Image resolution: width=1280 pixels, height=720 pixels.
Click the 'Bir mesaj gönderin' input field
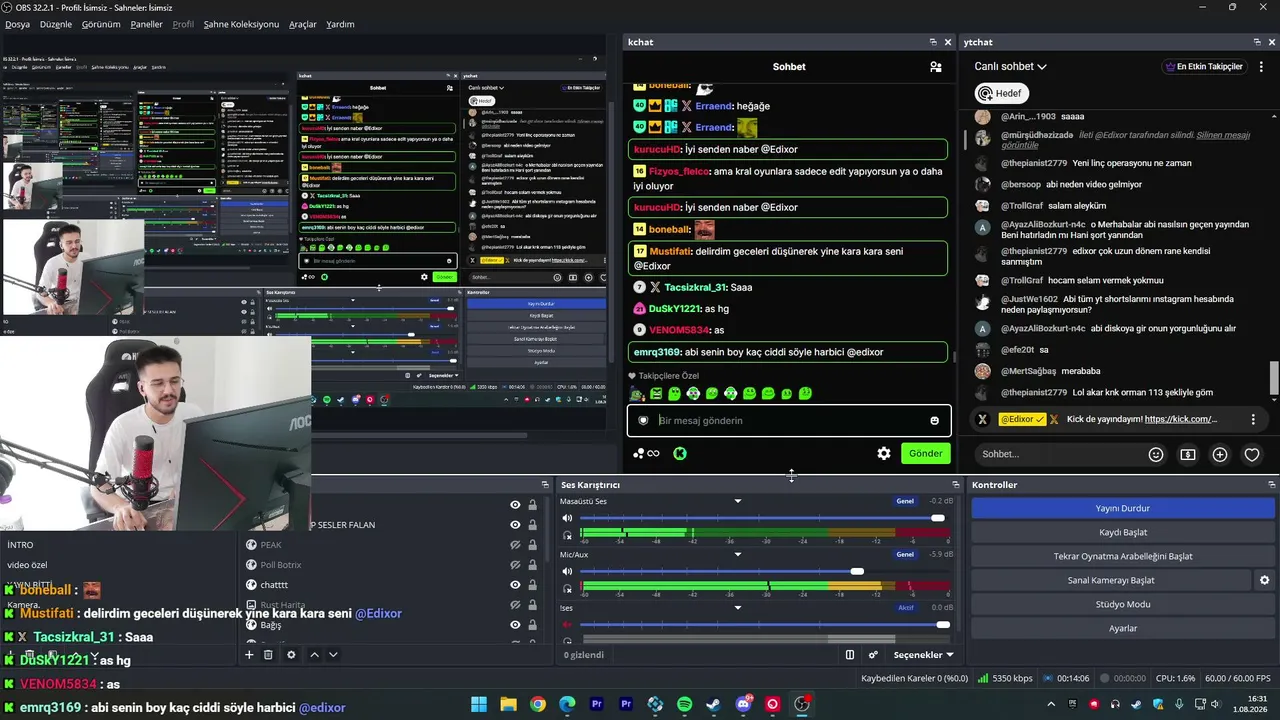point(789,421)
